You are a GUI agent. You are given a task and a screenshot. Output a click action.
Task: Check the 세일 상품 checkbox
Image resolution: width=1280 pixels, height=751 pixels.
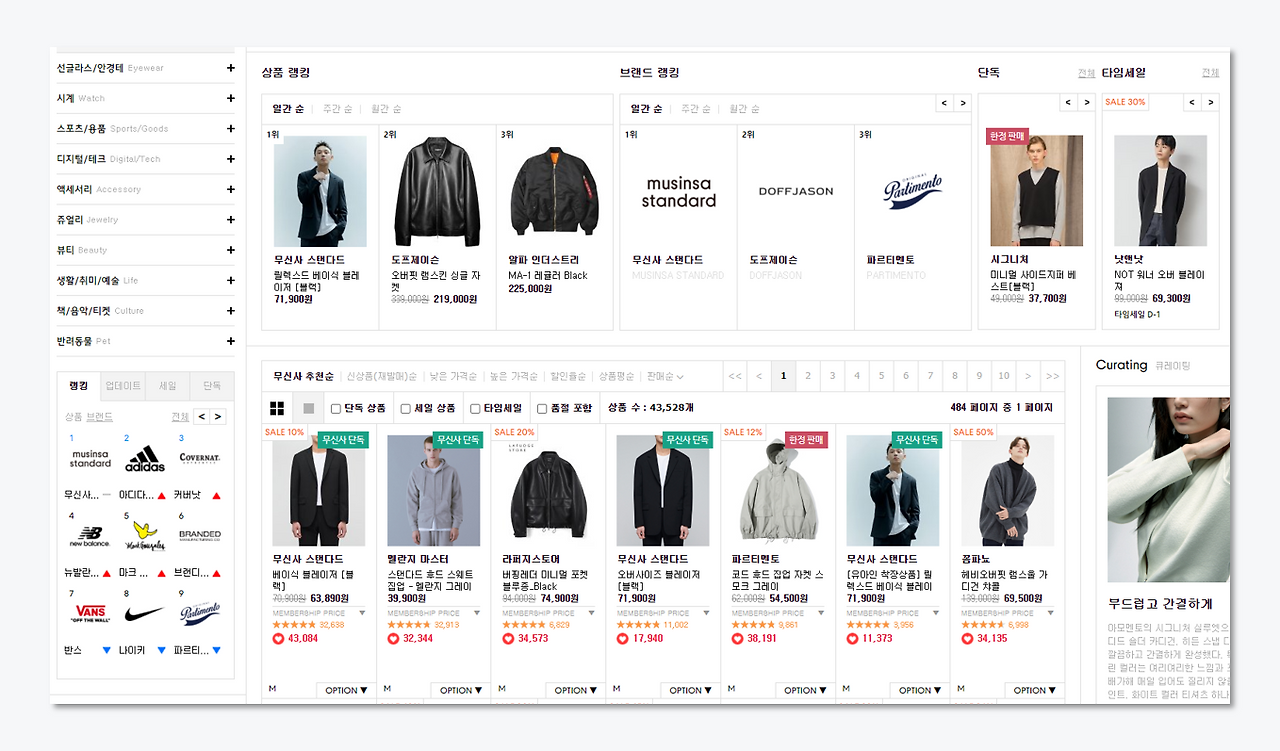click(x=406, y=408)
